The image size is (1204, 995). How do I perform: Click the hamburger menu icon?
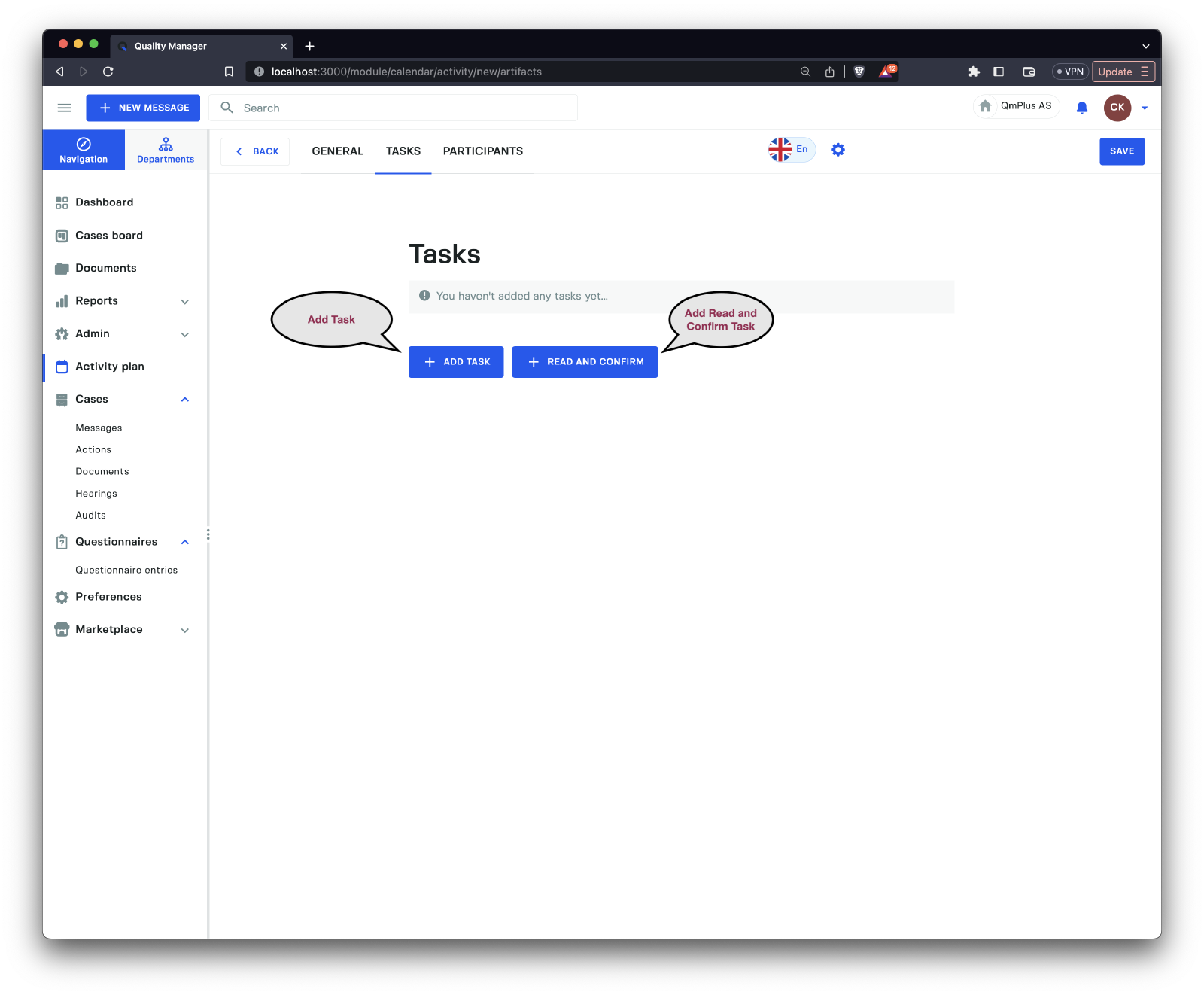click(65, 108)
